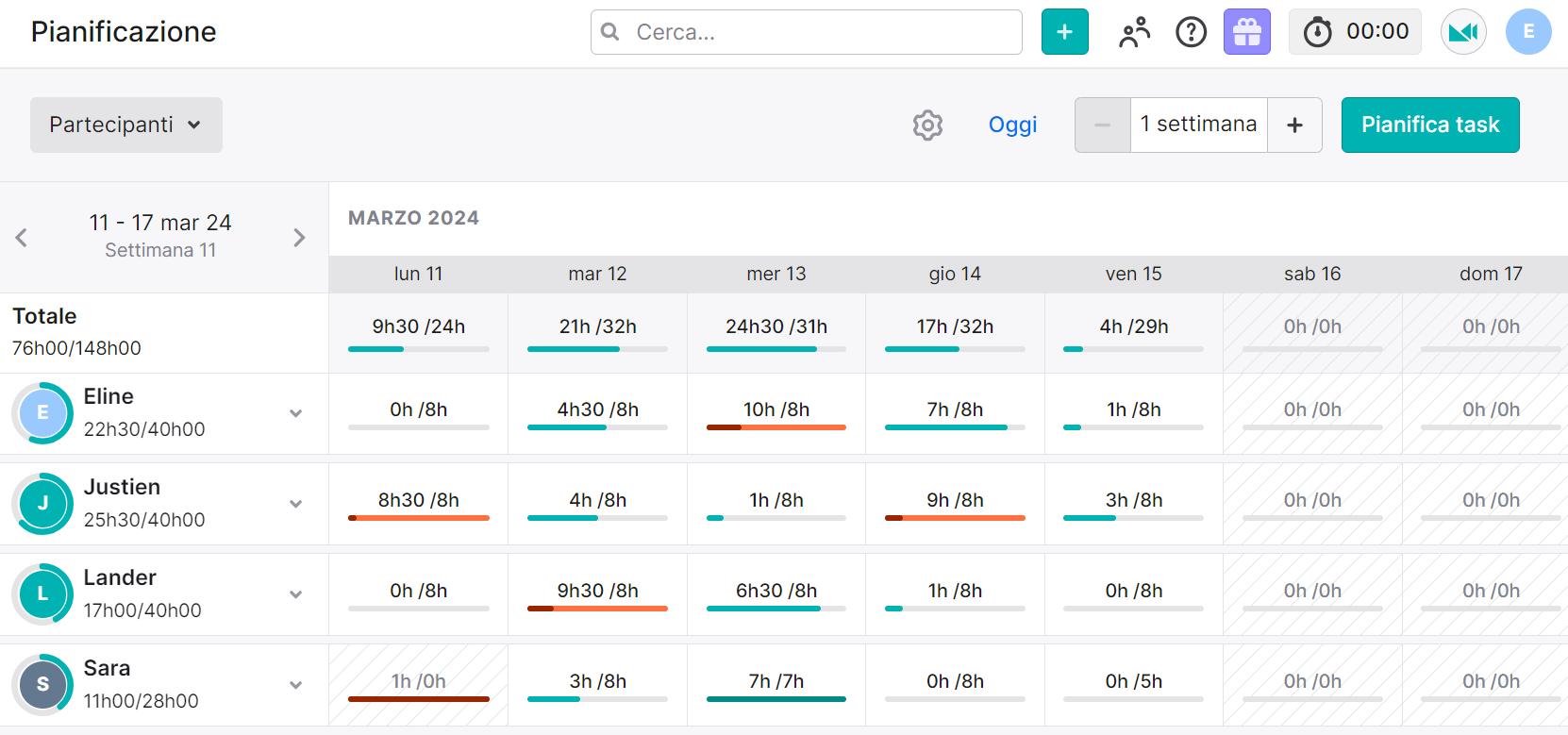Click Justien's avatar

[42, 504]
